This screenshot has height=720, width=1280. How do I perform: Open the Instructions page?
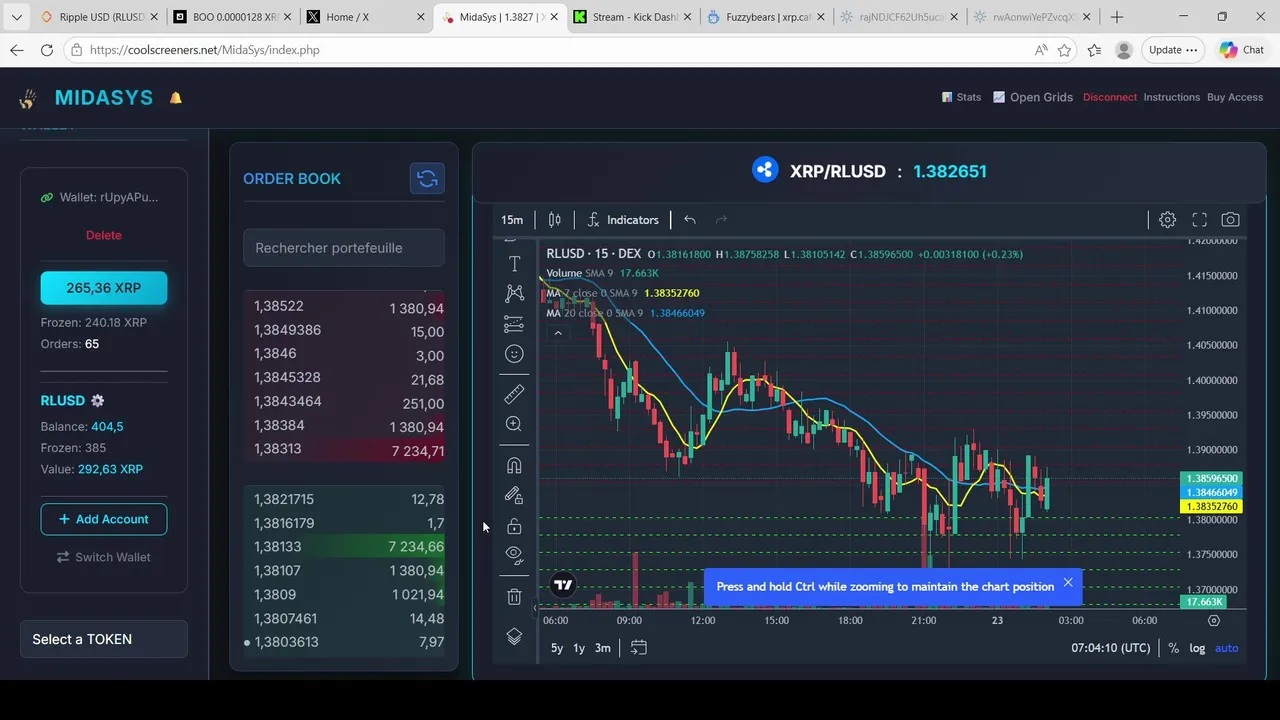pyautogui.click(x=1171, y=97)
